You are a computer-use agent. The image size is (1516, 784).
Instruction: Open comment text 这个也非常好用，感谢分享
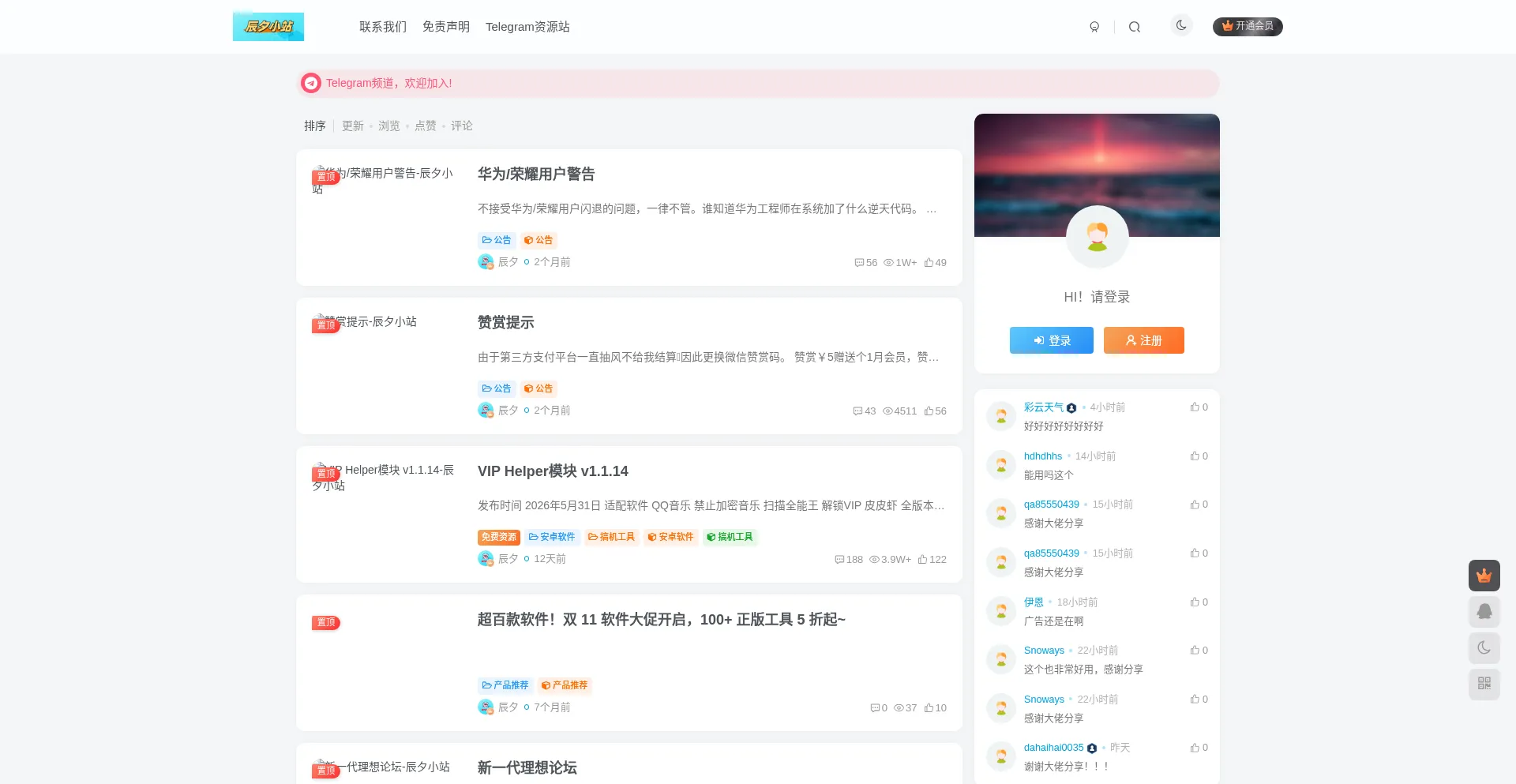click(x=1083, y=670)
